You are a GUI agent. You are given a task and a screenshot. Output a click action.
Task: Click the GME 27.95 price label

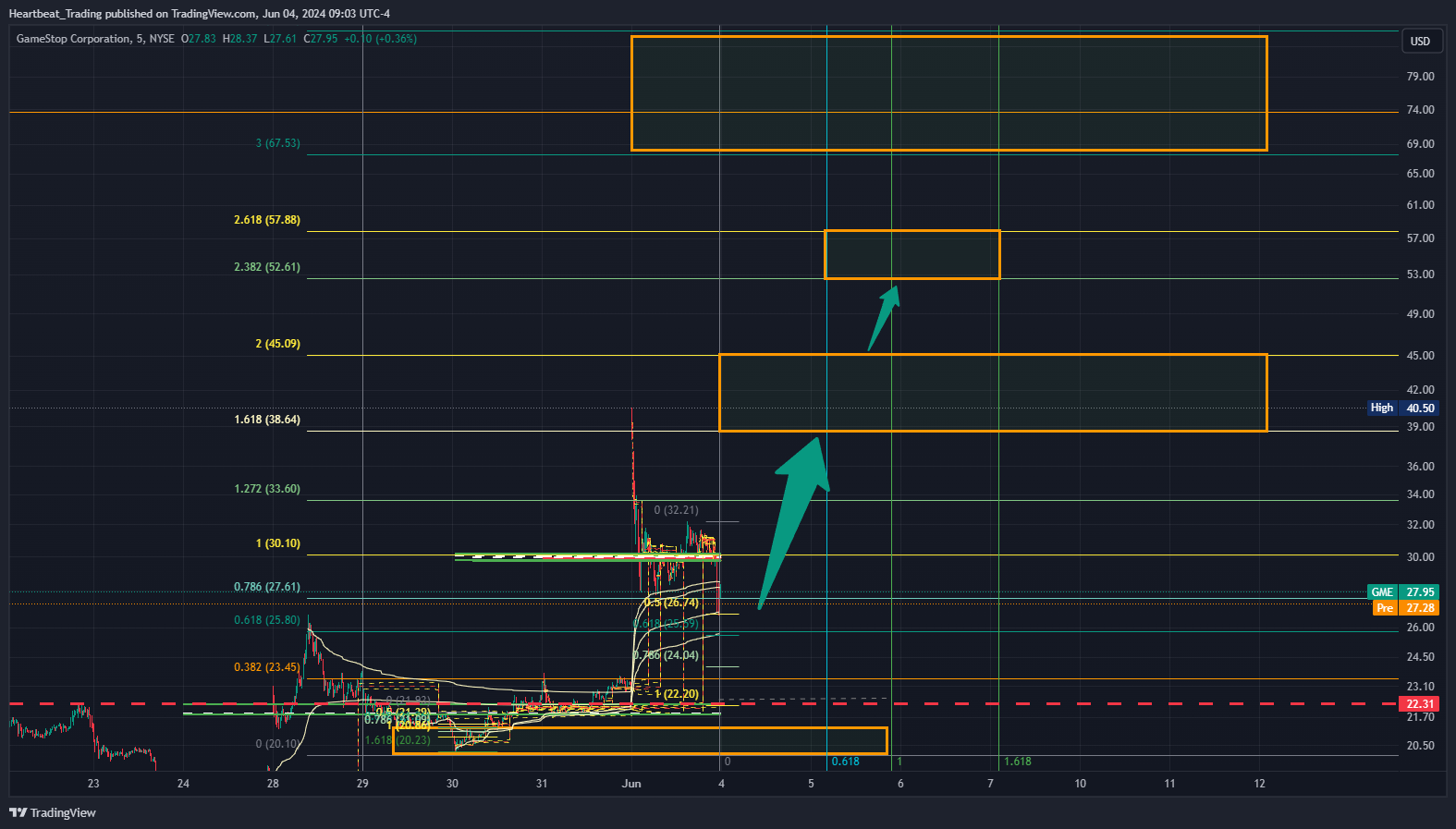point(1401,592)
